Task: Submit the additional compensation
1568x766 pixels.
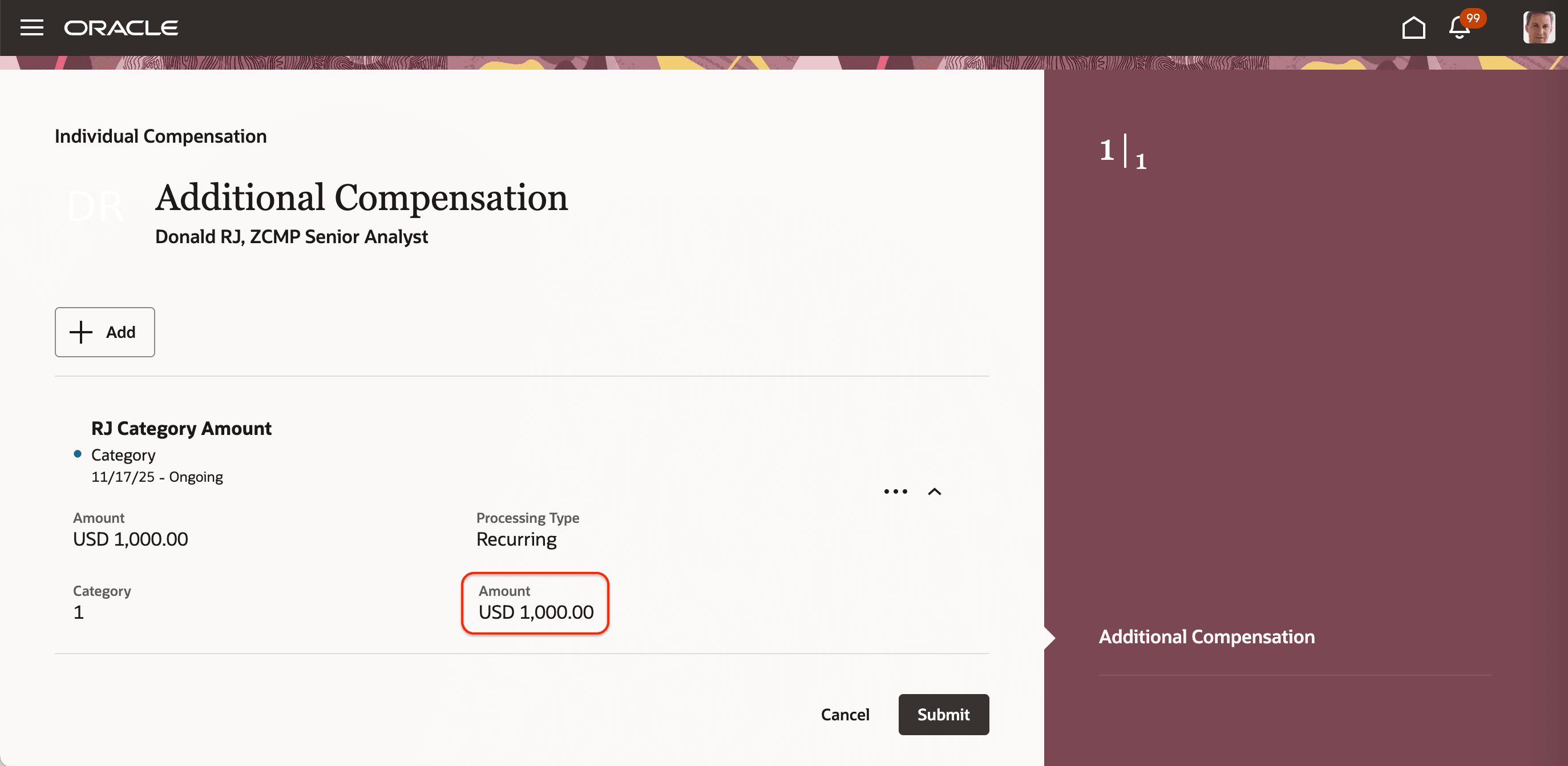Action: tap(943, 714)
